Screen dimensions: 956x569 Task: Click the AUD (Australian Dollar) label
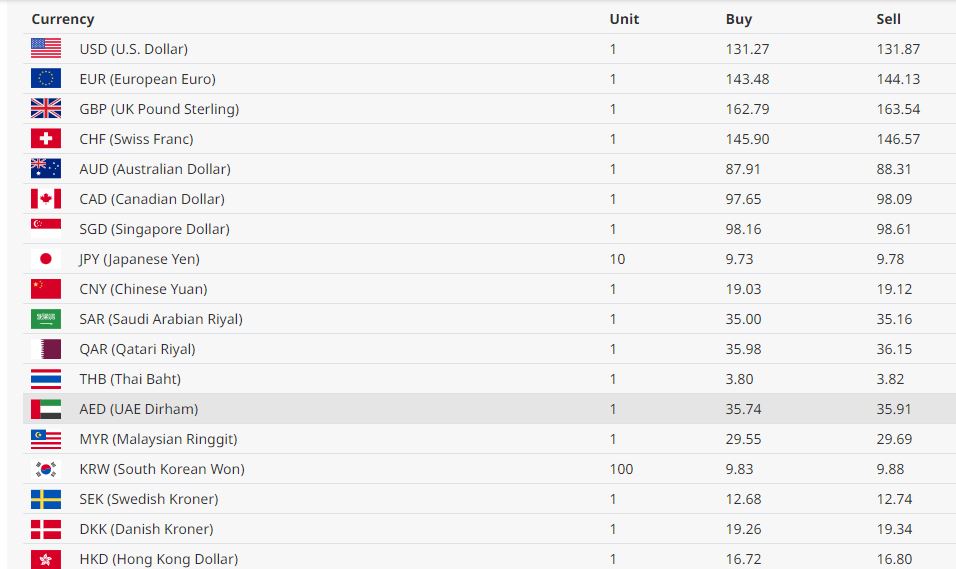(x=154, y=169)
